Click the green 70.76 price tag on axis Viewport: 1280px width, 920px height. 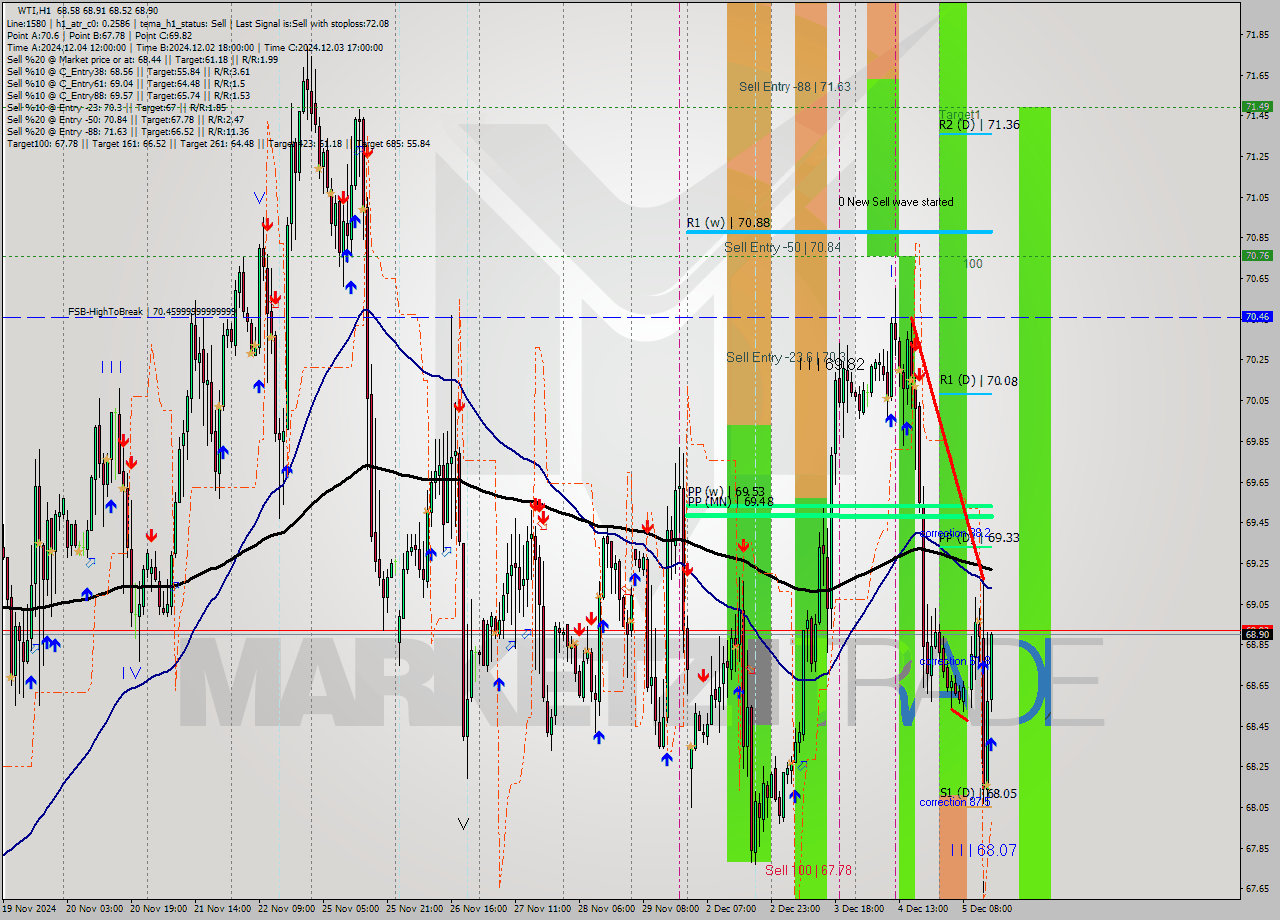click(x=1257, y=256)
